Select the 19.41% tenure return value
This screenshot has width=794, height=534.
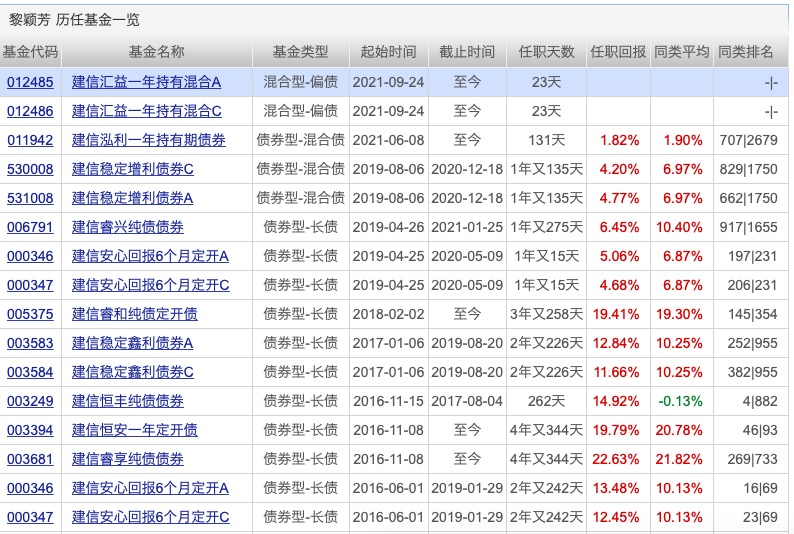(616, 314)
